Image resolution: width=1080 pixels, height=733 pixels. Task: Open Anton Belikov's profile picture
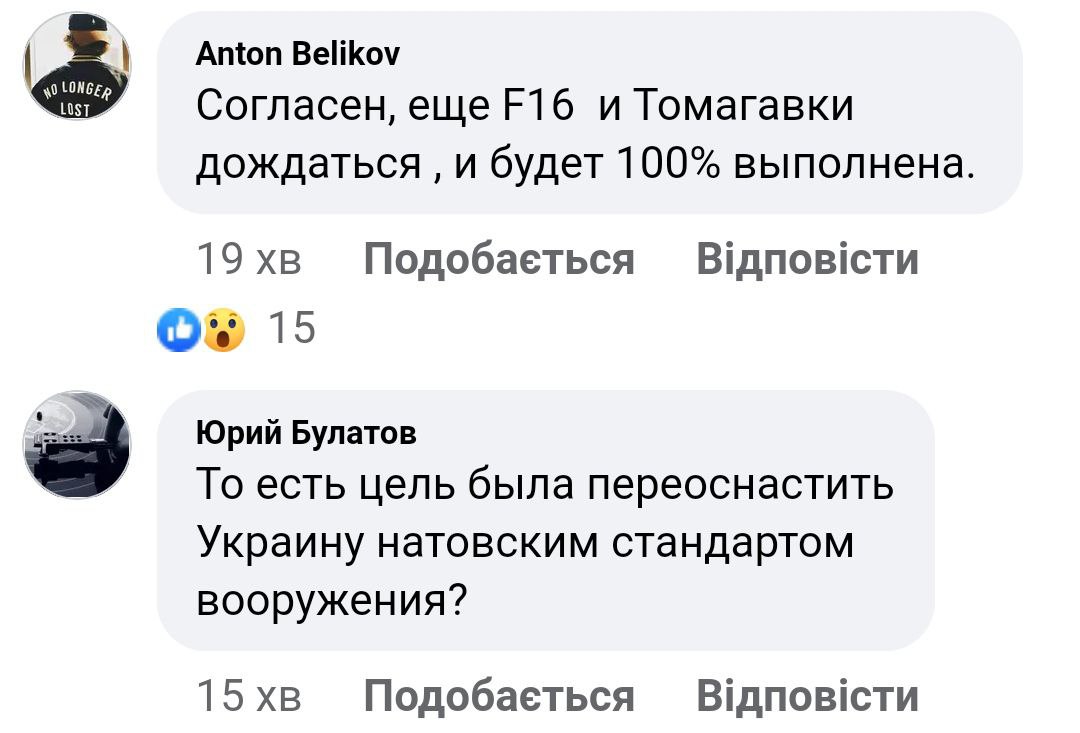click(76, 67)
